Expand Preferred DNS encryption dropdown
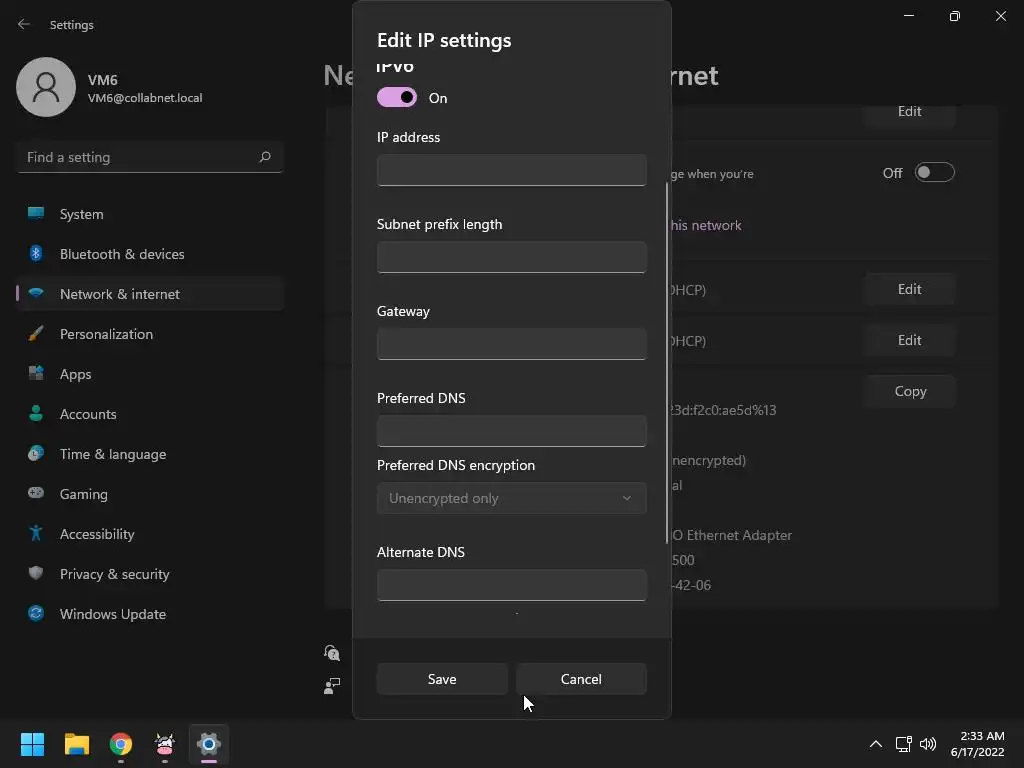The width and height of the screenshot is (1024, 768). click(511, 498)
